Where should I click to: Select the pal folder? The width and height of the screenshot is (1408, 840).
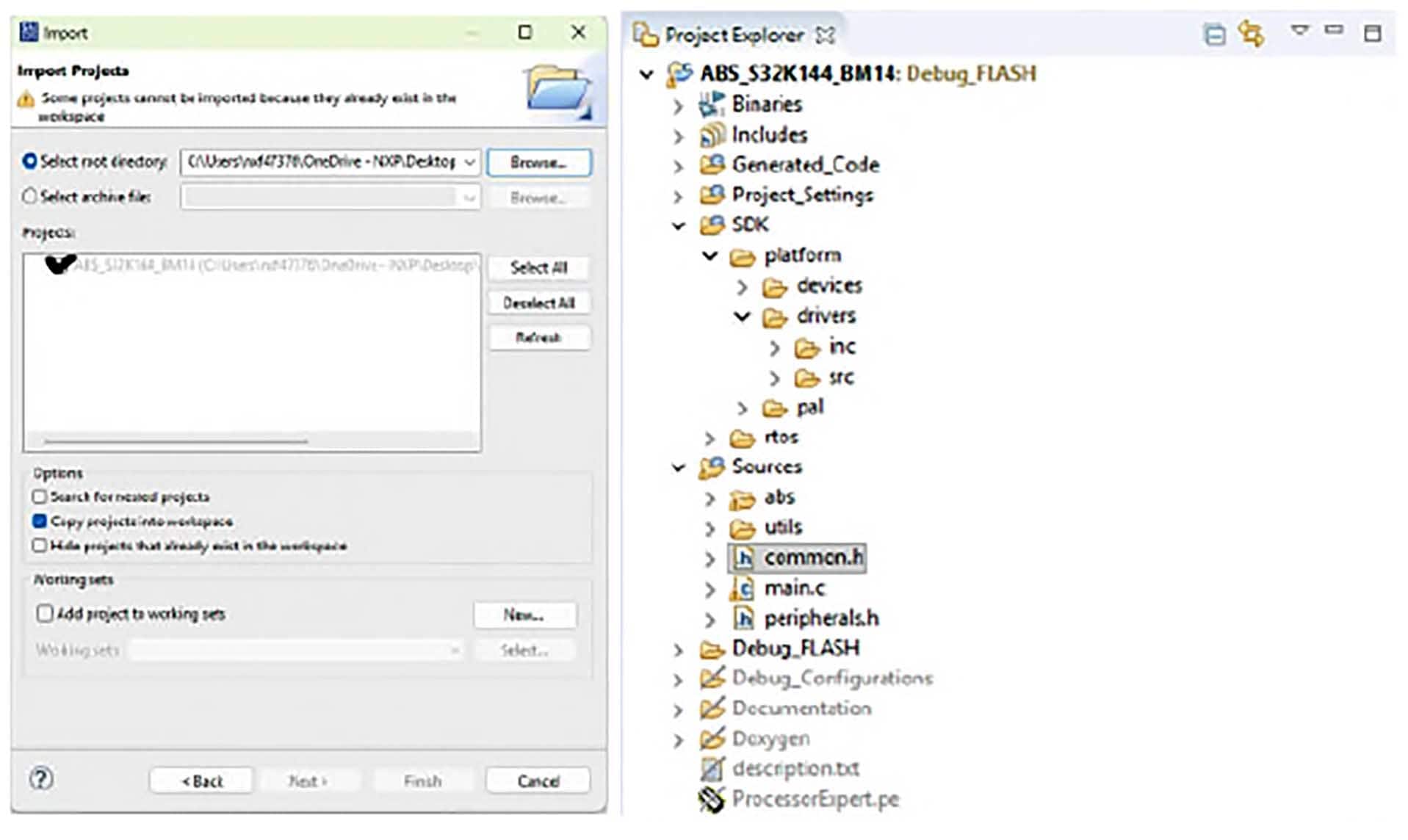pos(810,408)
